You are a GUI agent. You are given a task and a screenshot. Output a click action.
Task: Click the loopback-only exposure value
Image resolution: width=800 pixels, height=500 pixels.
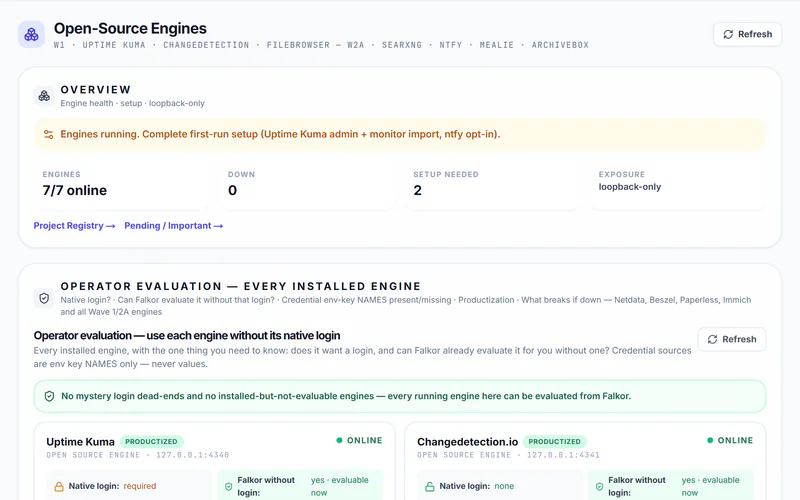click(630, 187)
